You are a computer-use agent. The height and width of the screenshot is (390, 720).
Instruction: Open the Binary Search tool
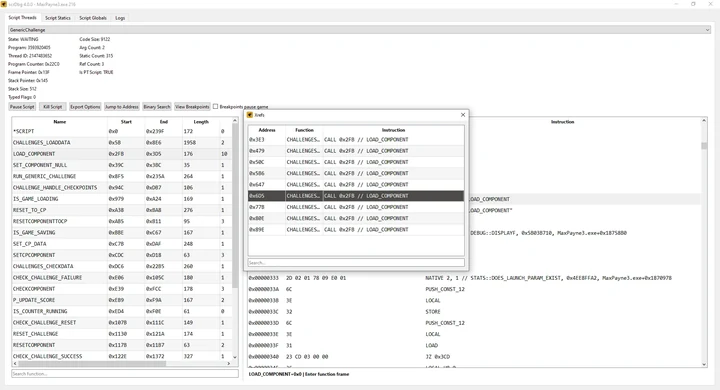pyautogui.click(x=157, y=107)
